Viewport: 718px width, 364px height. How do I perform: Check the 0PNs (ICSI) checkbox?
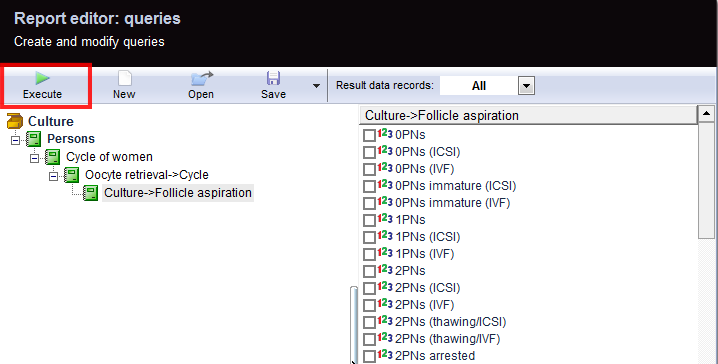click(369, 152)
